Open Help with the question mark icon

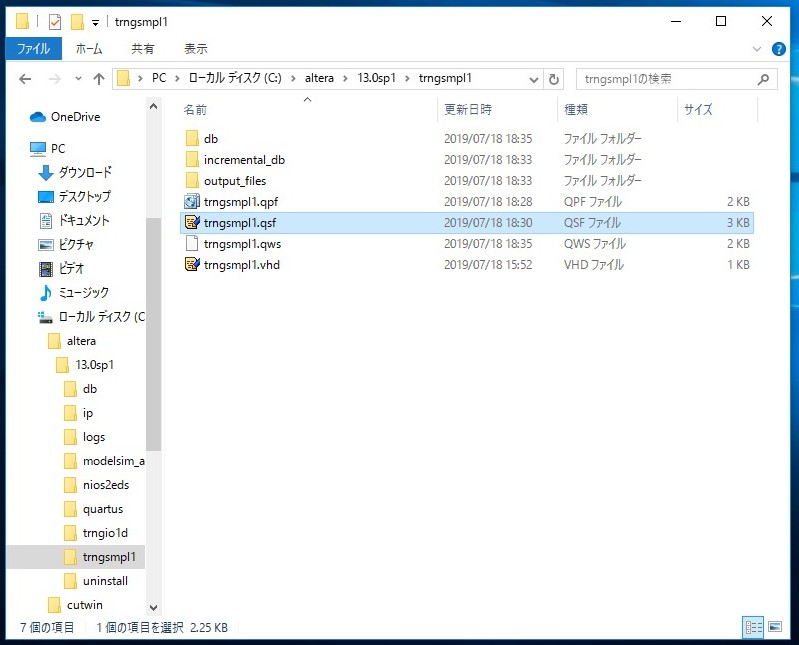click(x=778, y=49)
